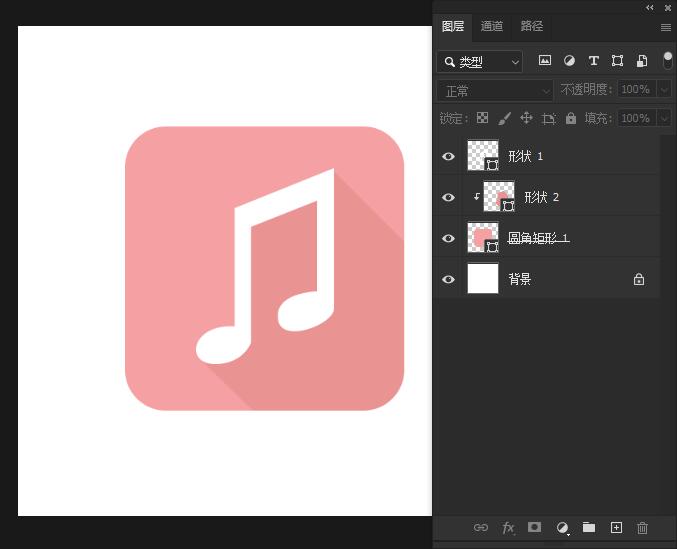Click the lock icon on 背景 layer

pyautogui.click(x=639, y=279)
